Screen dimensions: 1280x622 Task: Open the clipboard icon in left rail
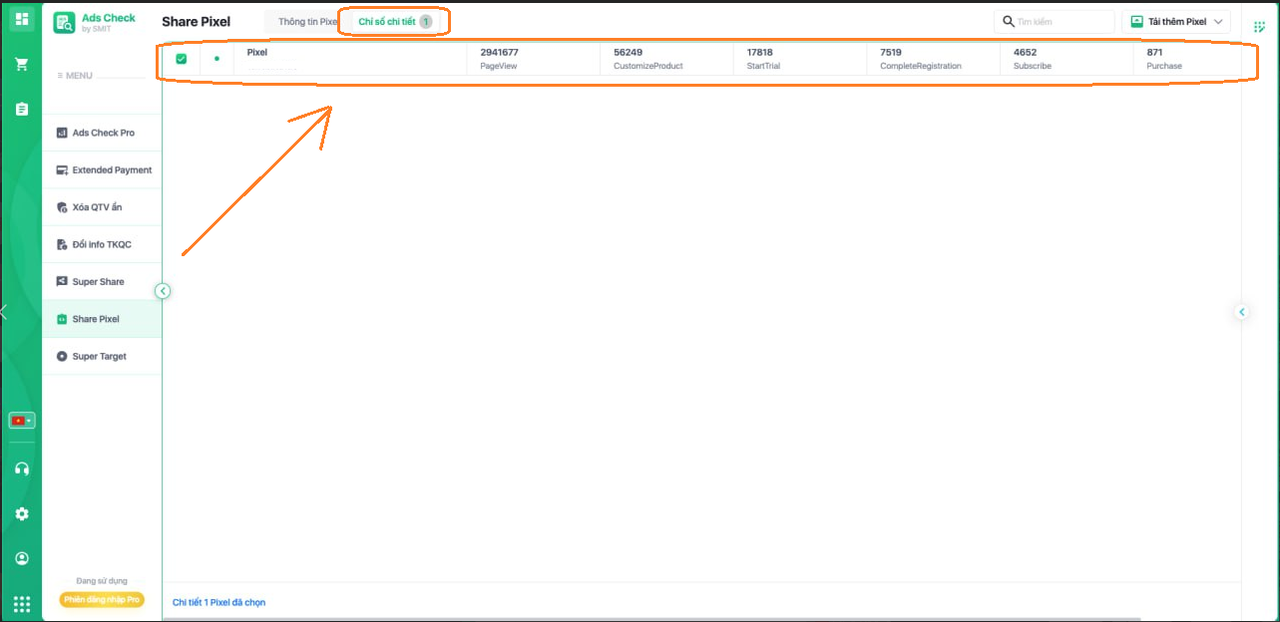coord(22,109)
